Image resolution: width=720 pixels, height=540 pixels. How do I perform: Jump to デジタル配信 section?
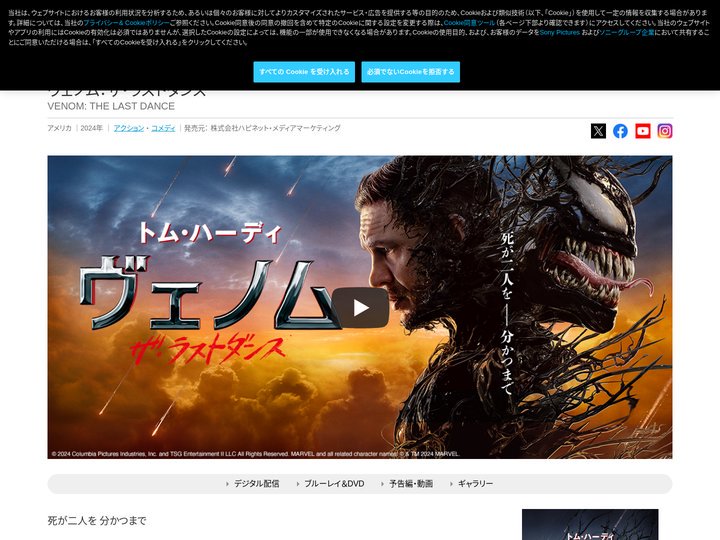[256, 484]
